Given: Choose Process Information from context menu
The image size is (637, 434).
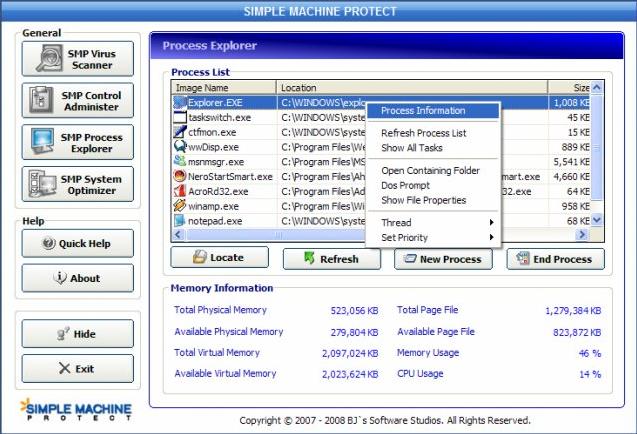Looking at the screenshot, I should pos(433,111).
